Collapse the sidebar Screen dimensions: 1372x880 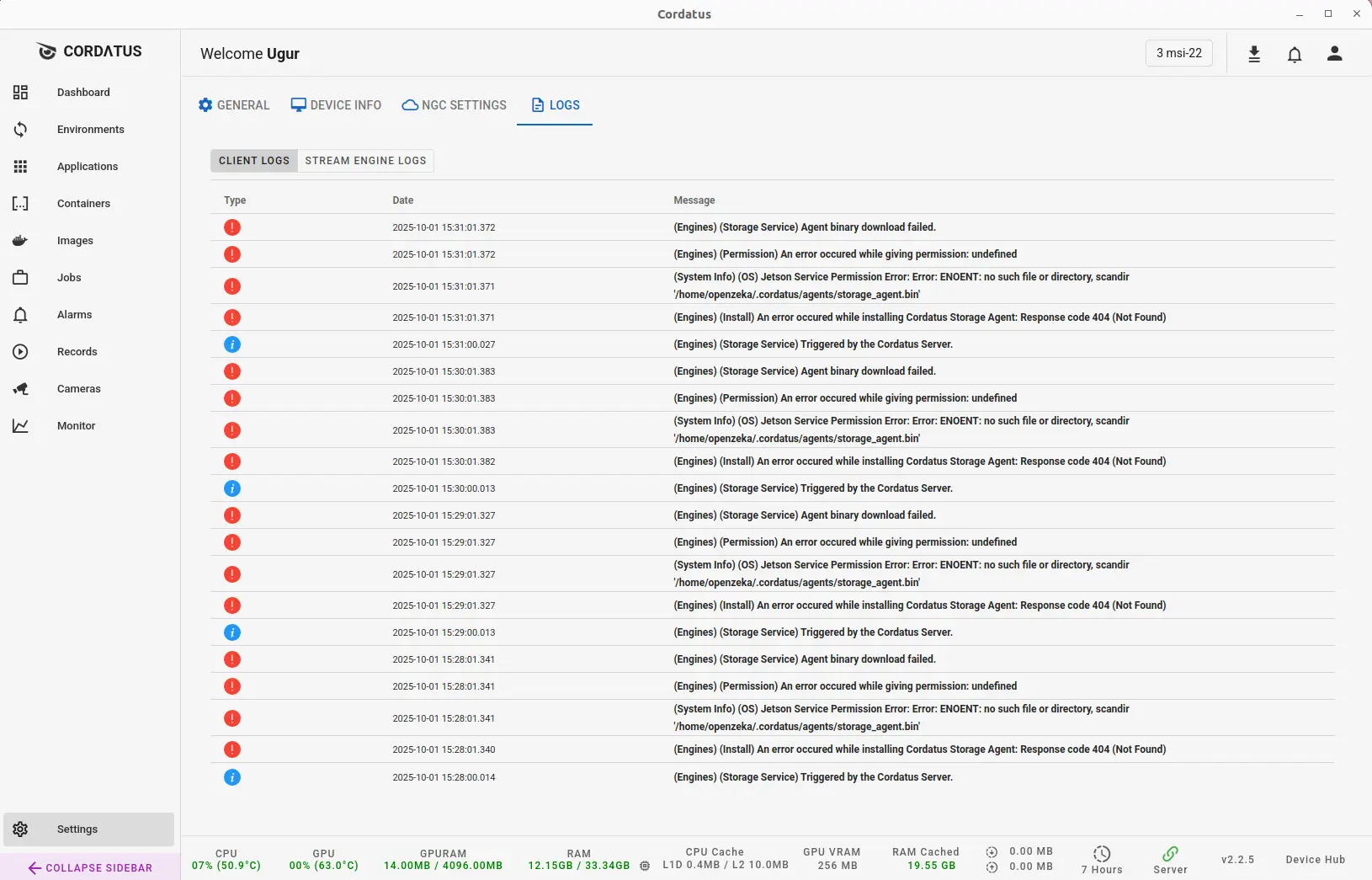click(90, 867)
